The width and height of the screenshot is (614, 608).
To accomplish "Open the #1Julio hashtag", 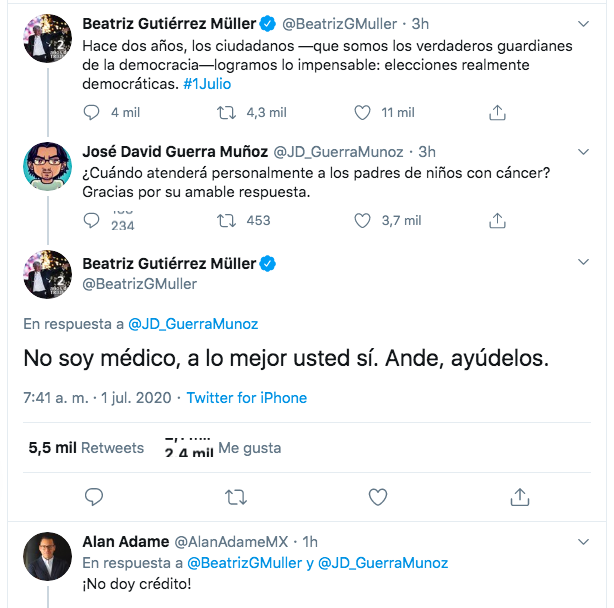I will (207, 84).
